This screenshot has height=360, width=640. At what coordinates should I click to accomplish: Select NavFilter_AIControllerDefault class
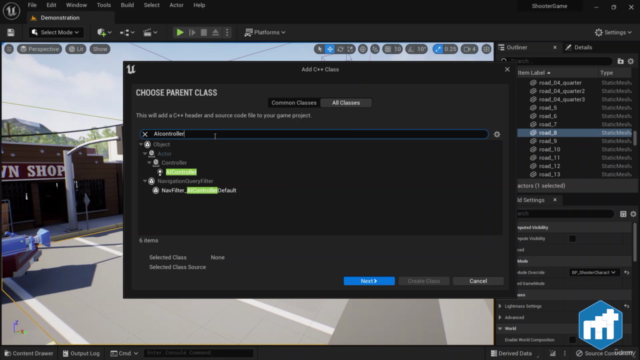click(199, 191)
